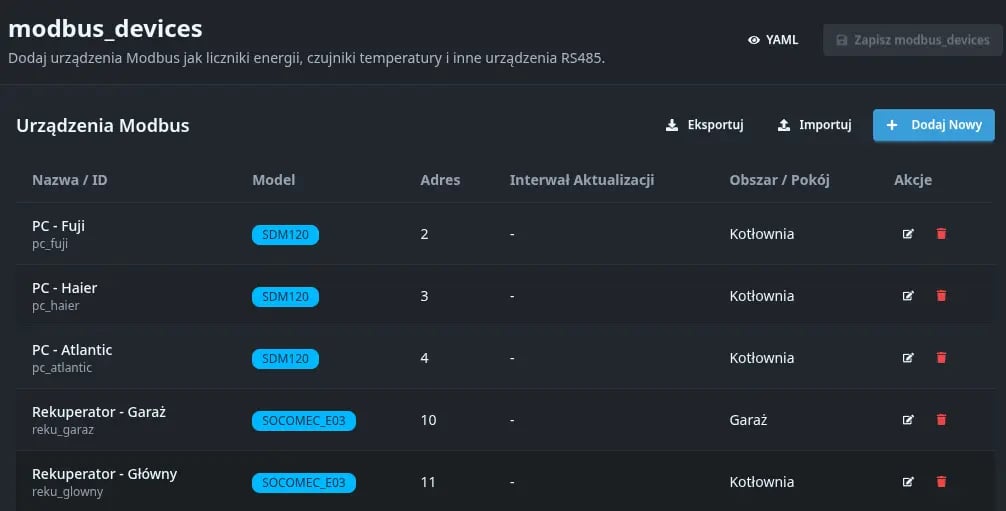Edit the PC - Fuji device

coord(908,234)
